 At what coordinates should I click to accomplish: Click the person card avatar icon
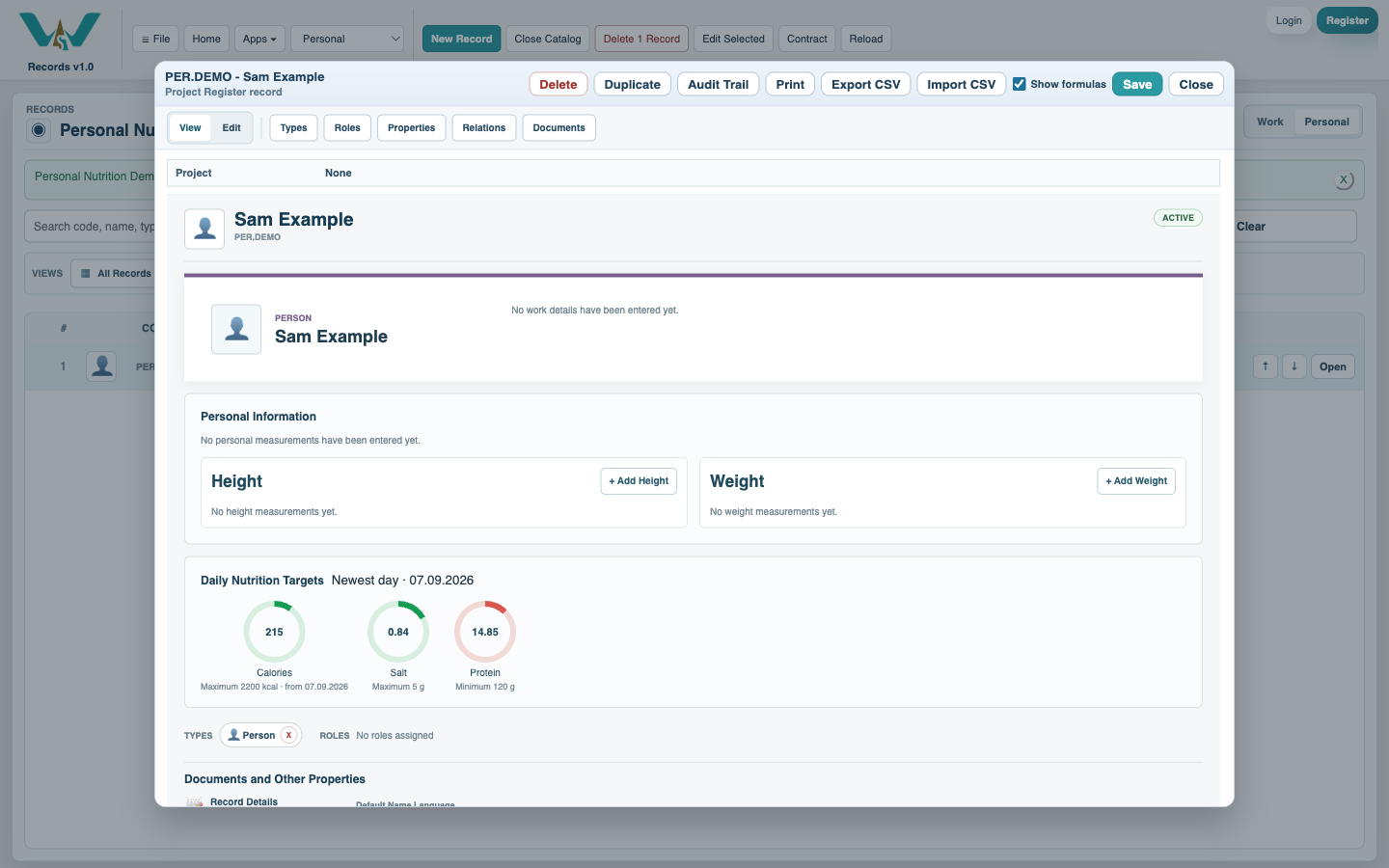click(x=236, y=329)
